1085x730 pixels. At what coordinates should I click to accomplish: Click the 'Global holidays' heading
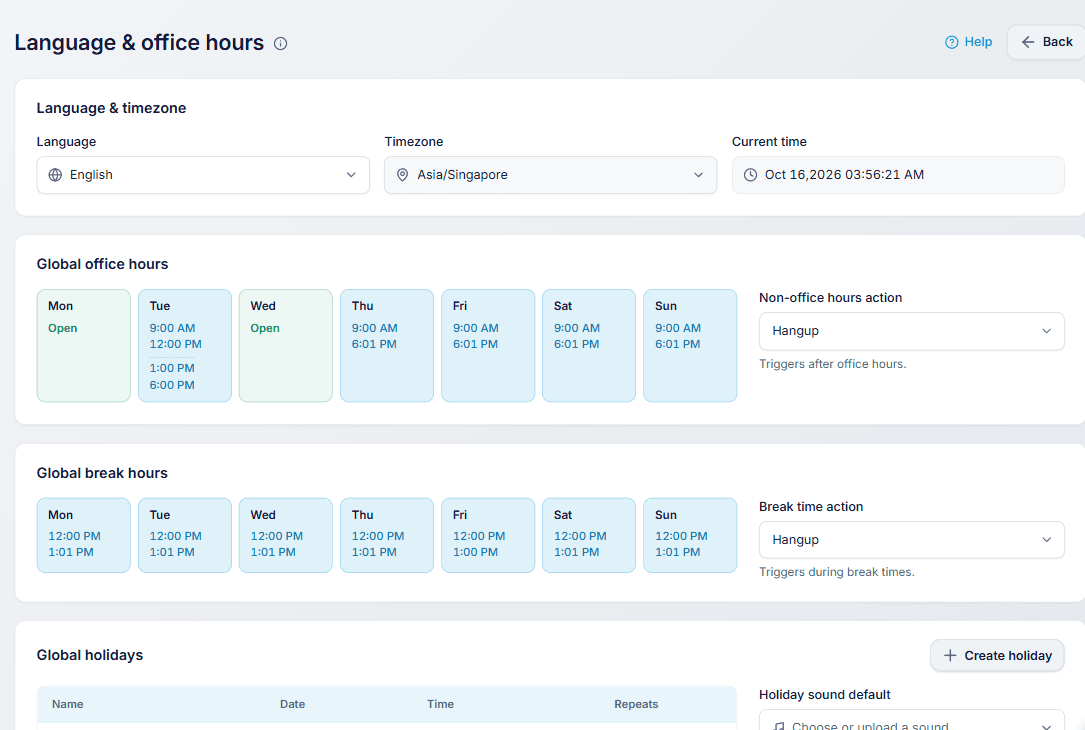90,655
